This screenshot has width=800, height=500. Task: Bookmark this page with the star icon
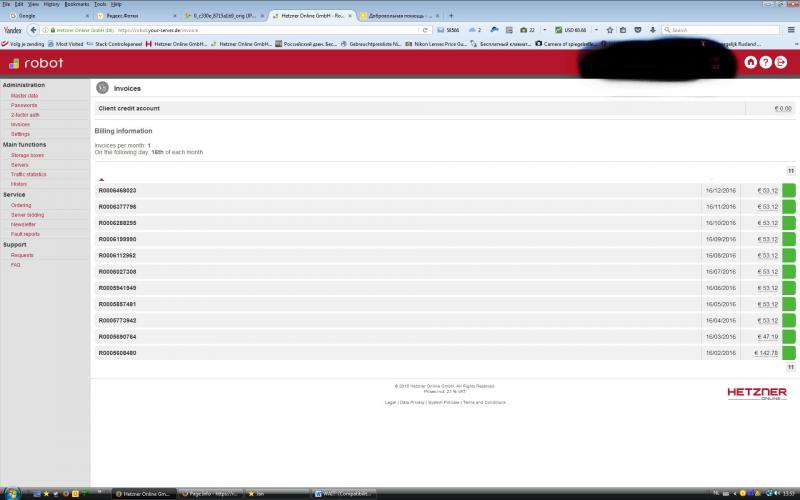[x=610, y=30]
